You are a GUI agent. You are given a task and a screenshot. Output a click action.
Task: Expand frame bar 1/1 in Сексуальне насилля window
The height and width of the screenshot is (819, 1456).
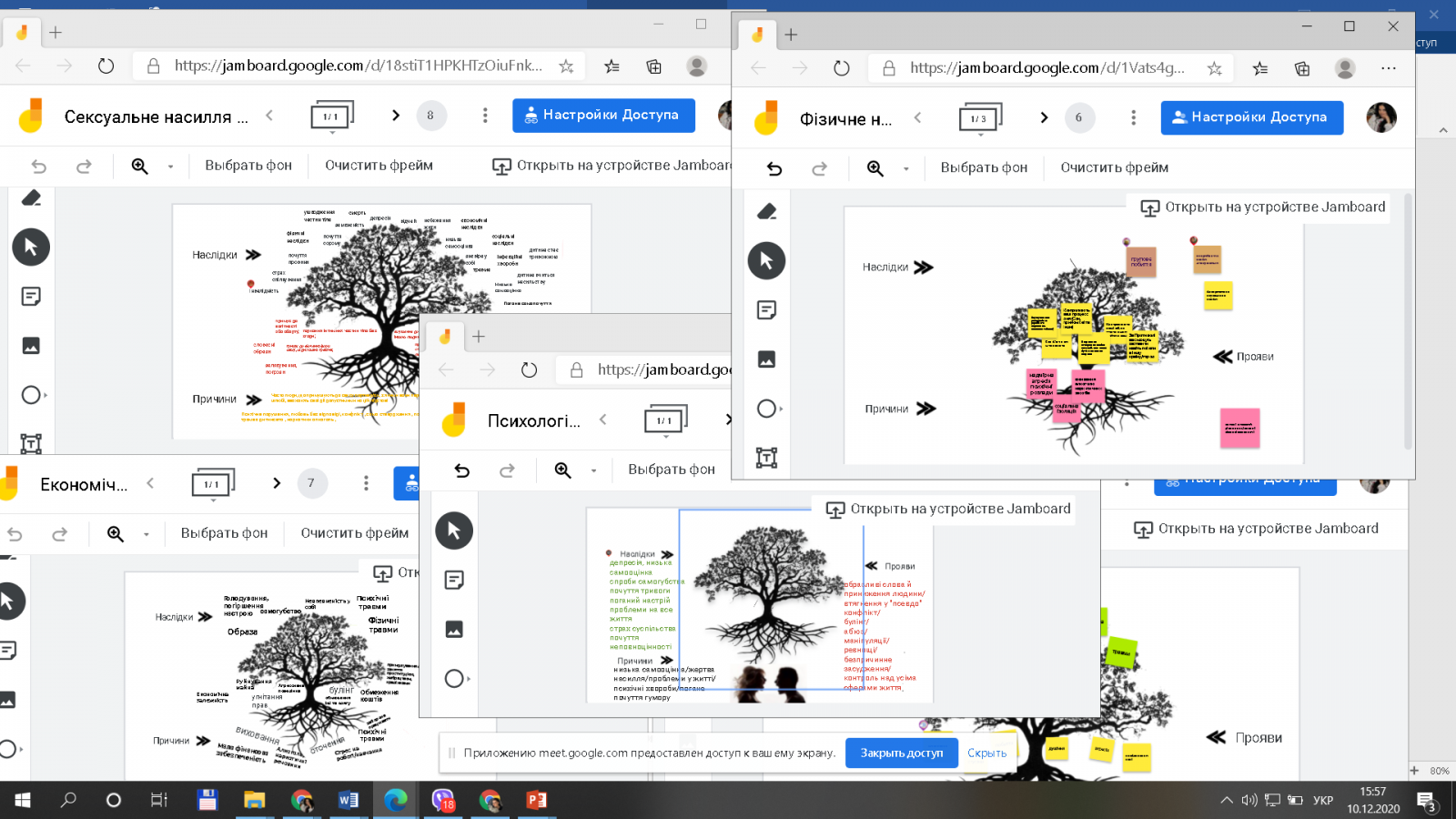click(332, 116)
